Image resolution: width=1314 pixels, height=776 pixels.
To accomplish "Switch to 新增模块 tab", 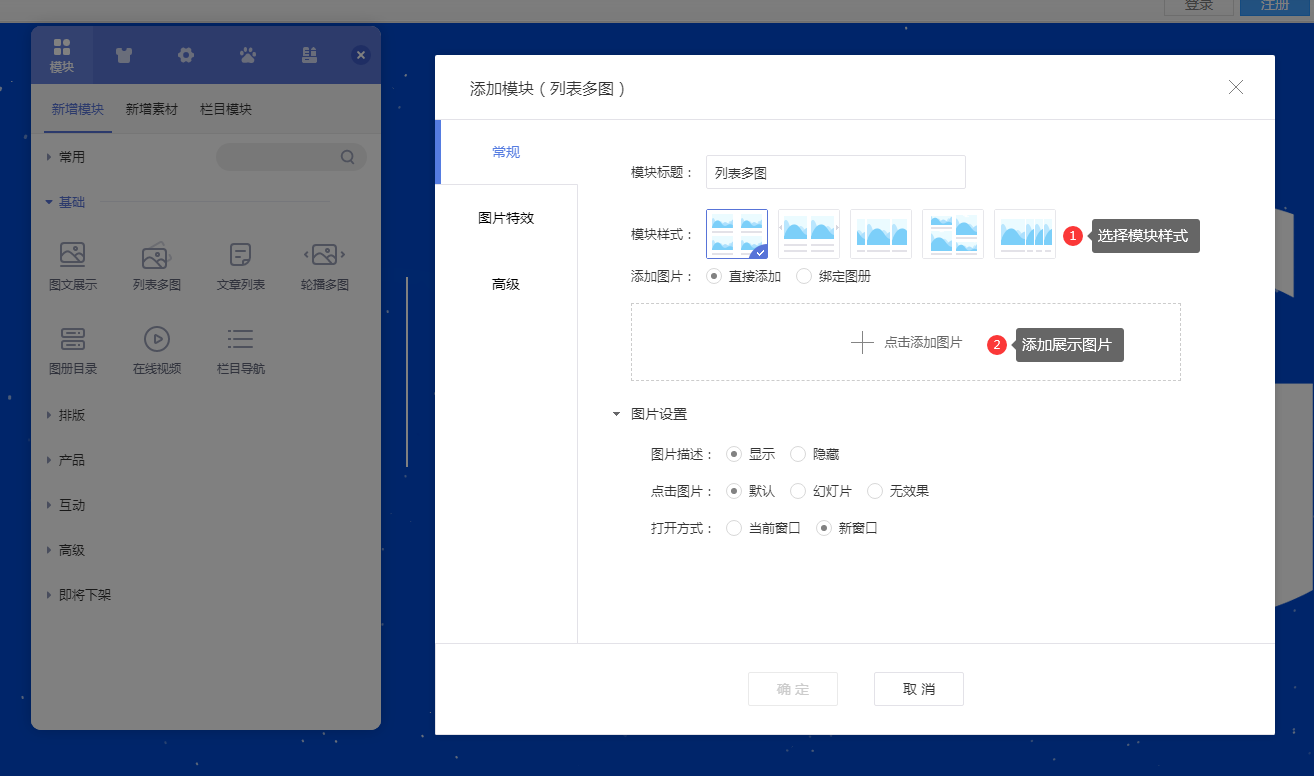I will pyautogui.click(x=78, y=110).
